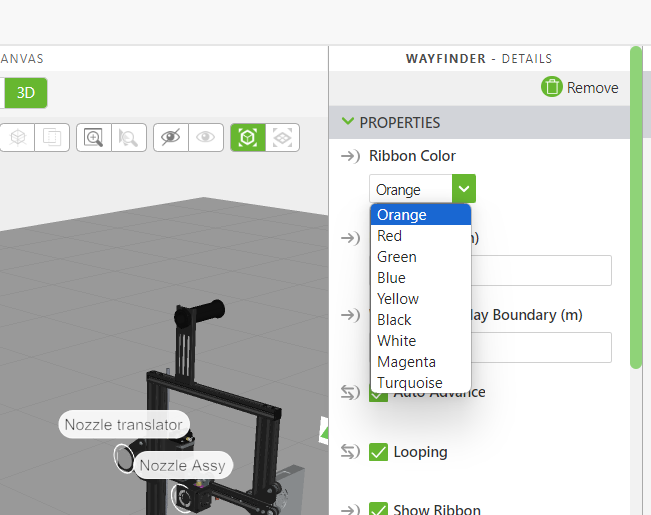
Task: Click circle marker beside Nozzle Assy label
Action: pyautogui.click(x=124, y=458)
